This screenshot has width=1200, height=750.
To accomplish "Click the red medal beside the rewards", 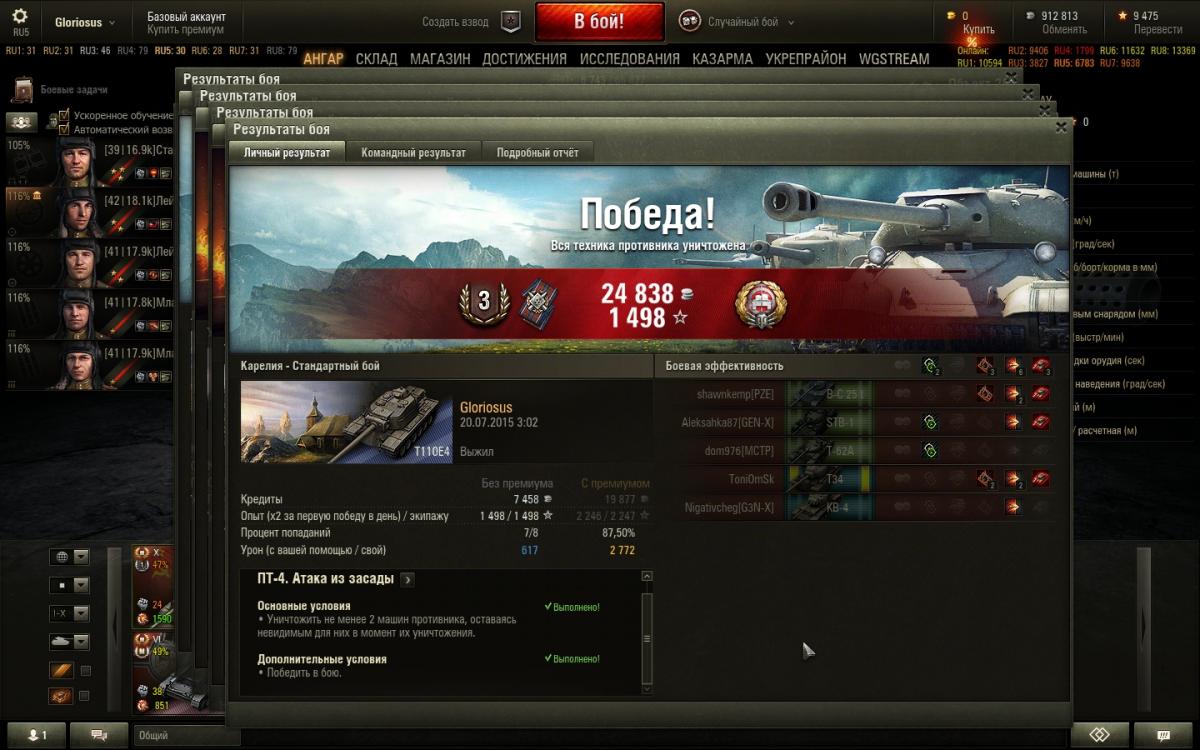I will tap(761, 302).
